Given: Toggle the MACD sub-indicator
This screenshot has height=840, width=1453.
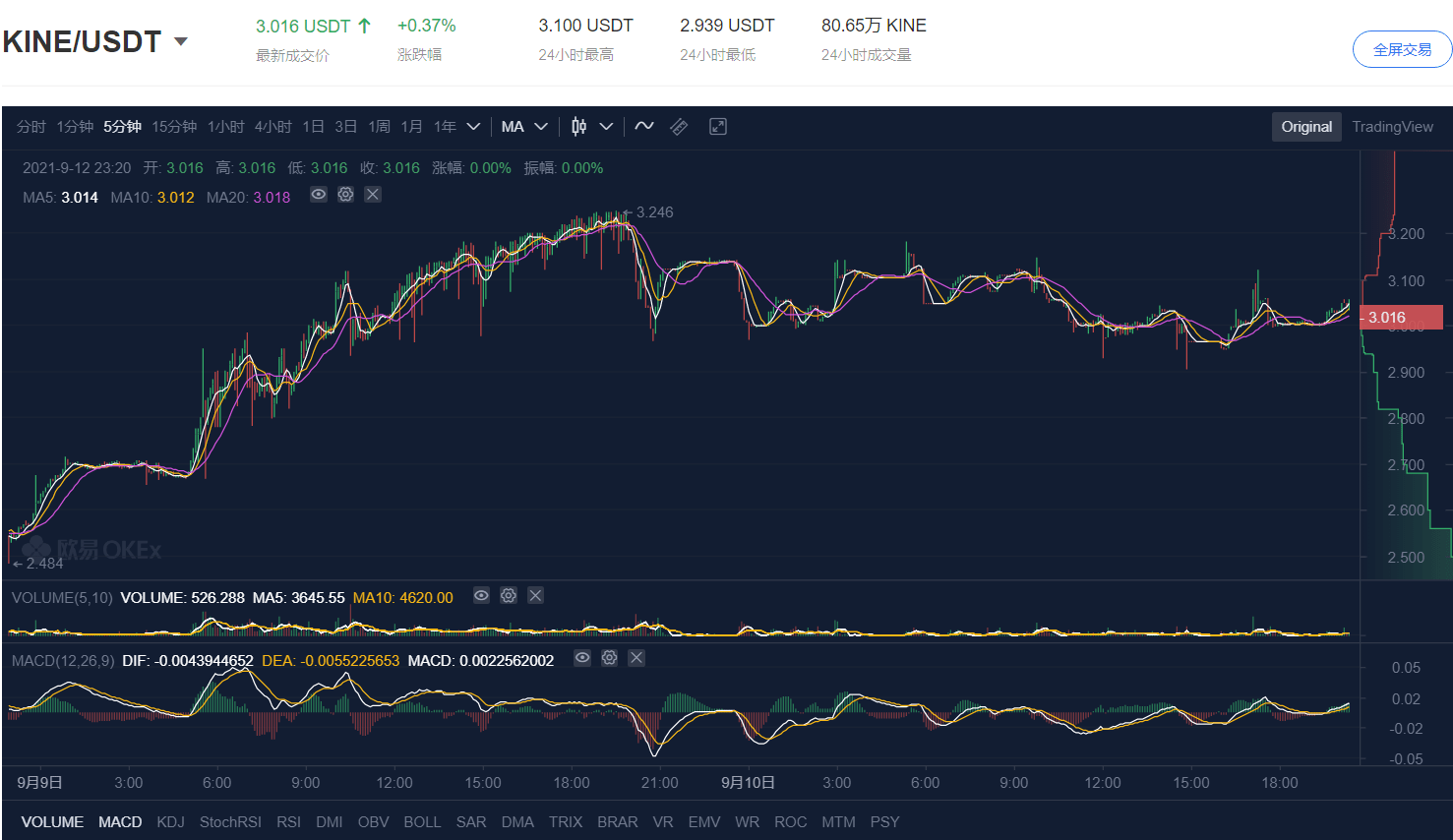Looking at the screenshot, I should coord(120,822).
